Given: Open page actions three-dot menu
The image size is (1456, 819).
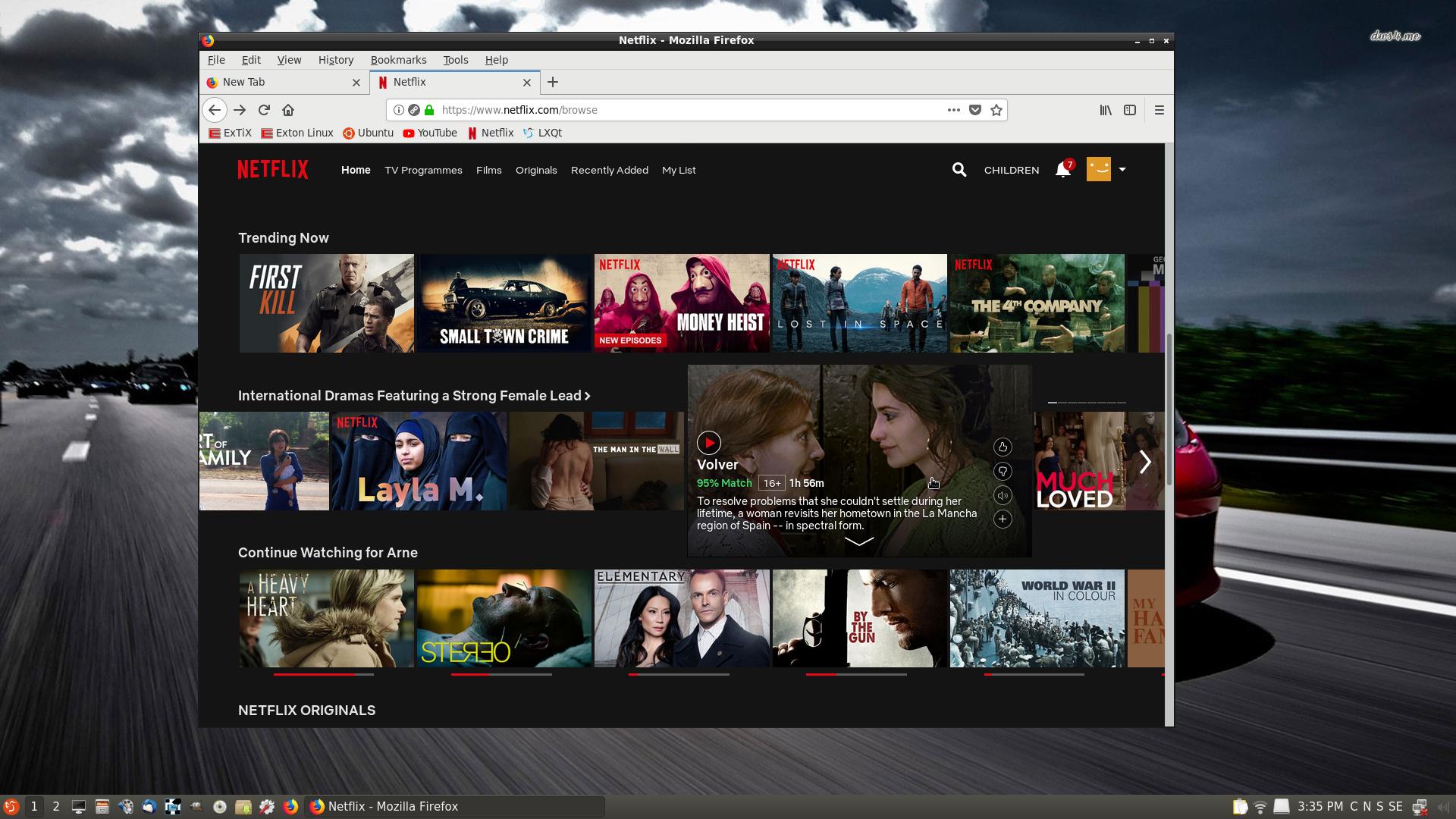Looking at the screenshot, I should coord(953,110).
